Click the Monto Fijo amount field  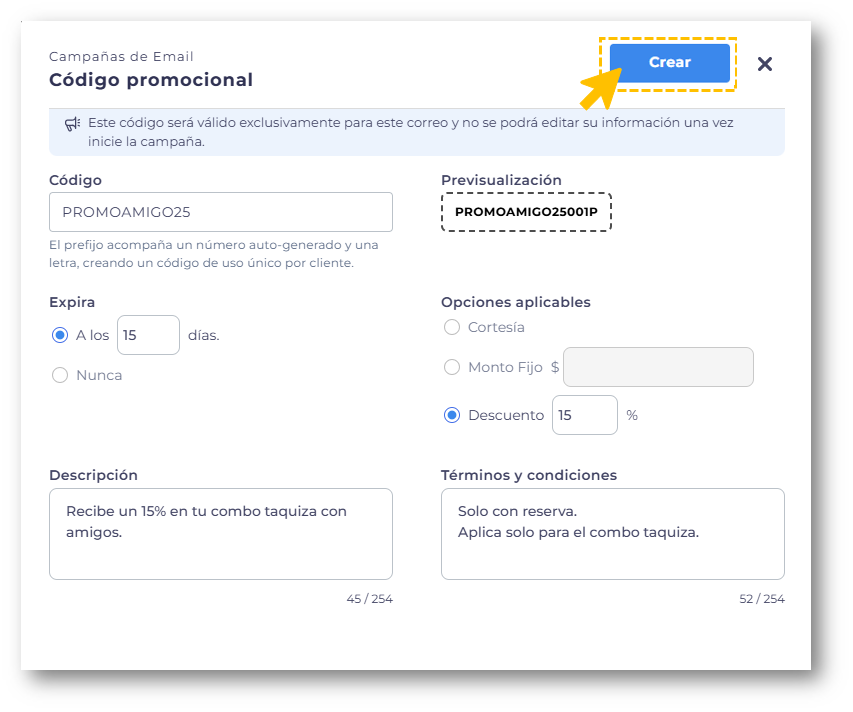(658, 367)
